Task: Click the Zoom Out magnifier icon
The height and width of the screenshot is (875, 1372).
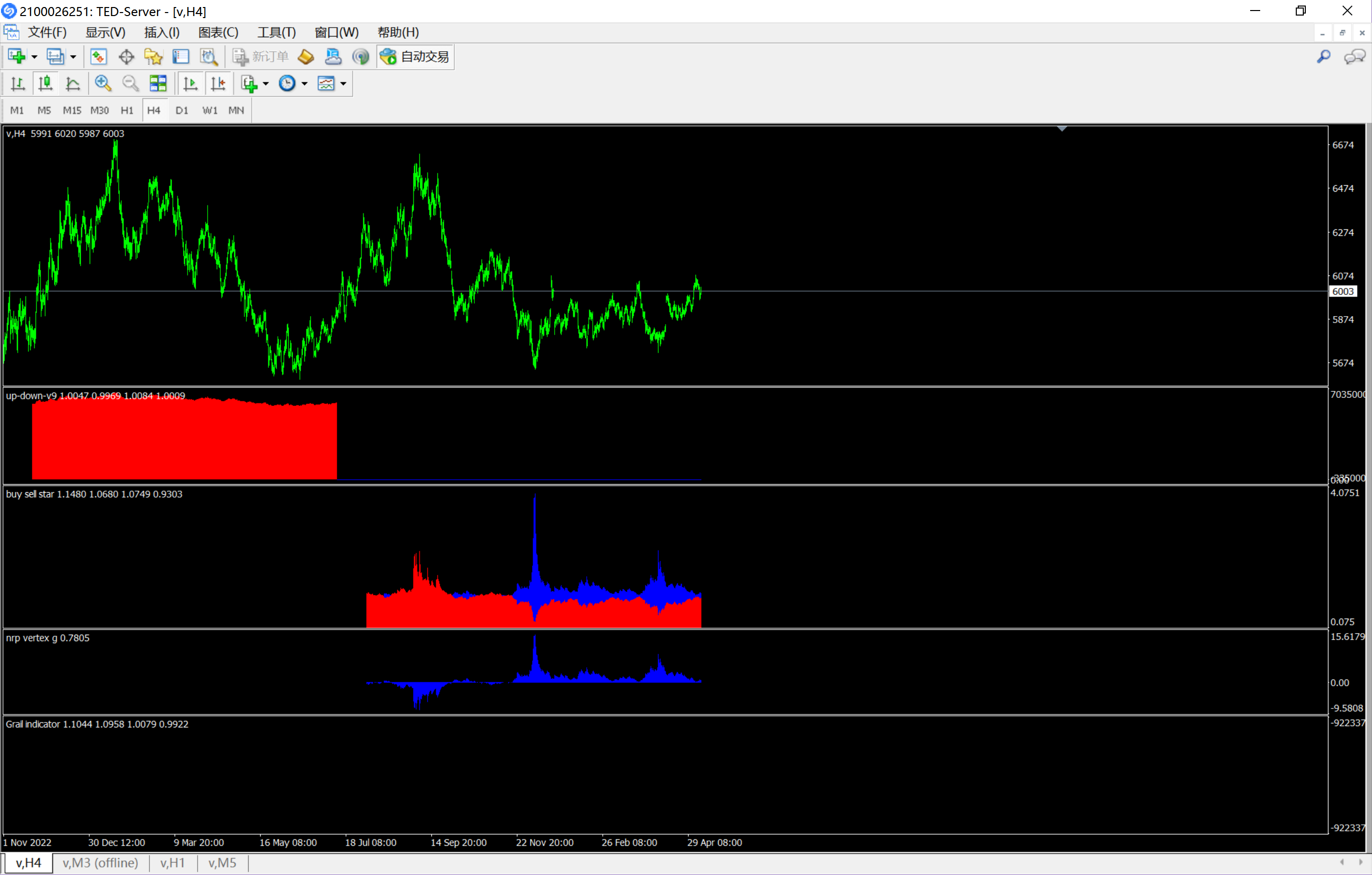Action: [130, 83]
